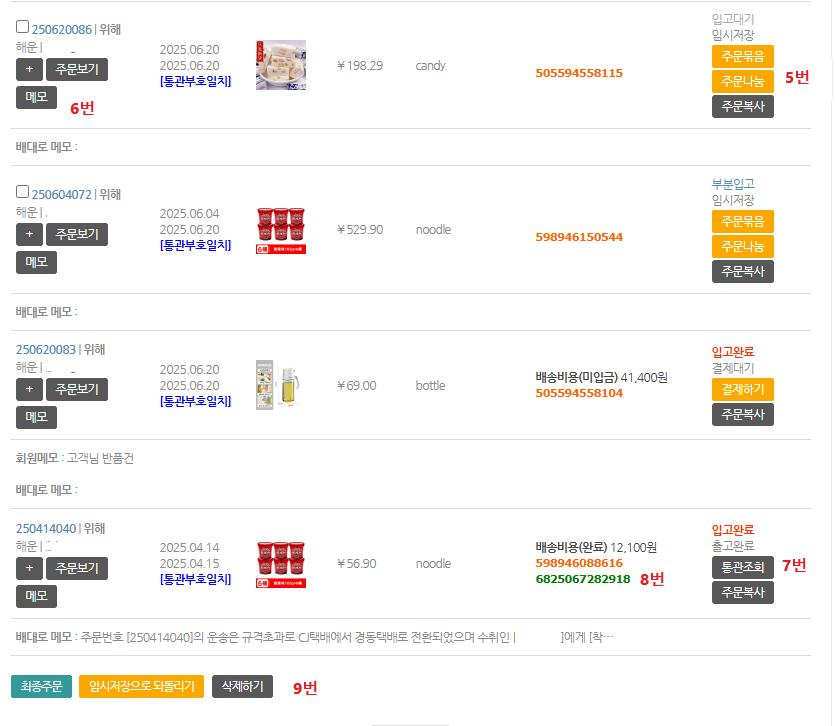
Task: Open the candy product thumbnail
Action: 280,65
